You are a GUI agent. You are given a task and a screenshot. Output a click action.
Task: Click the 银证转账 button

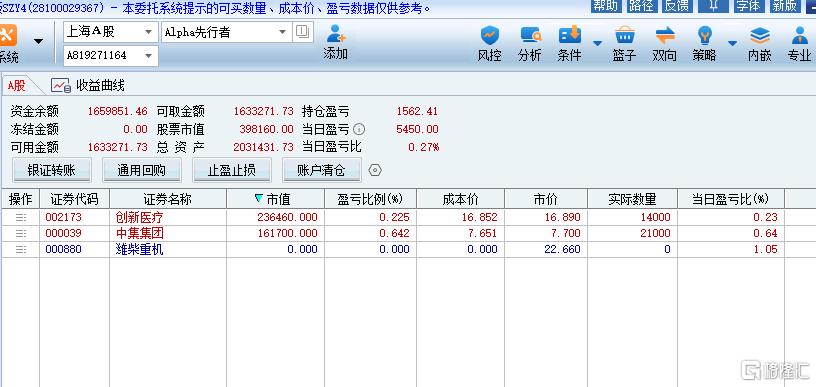point(52,170)
